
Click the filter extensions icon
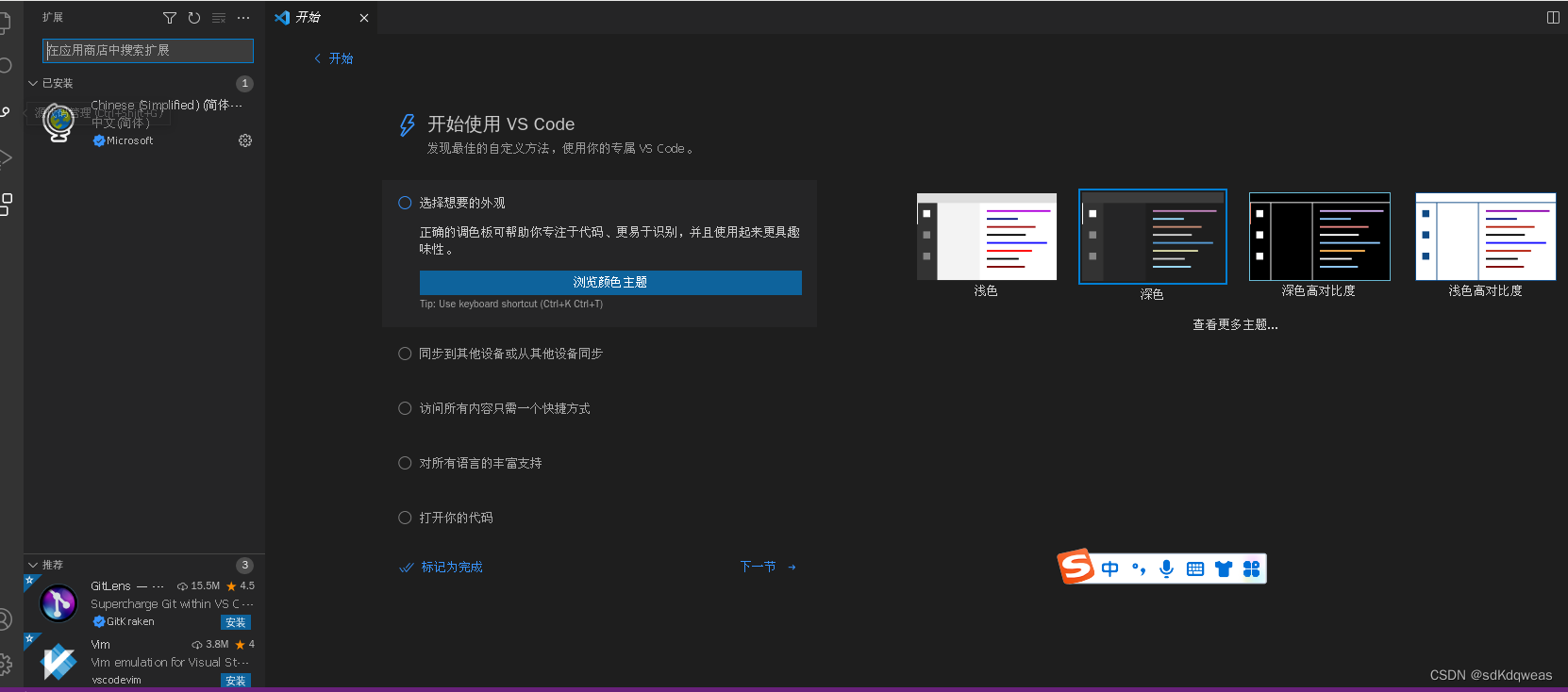coord(170,18)
